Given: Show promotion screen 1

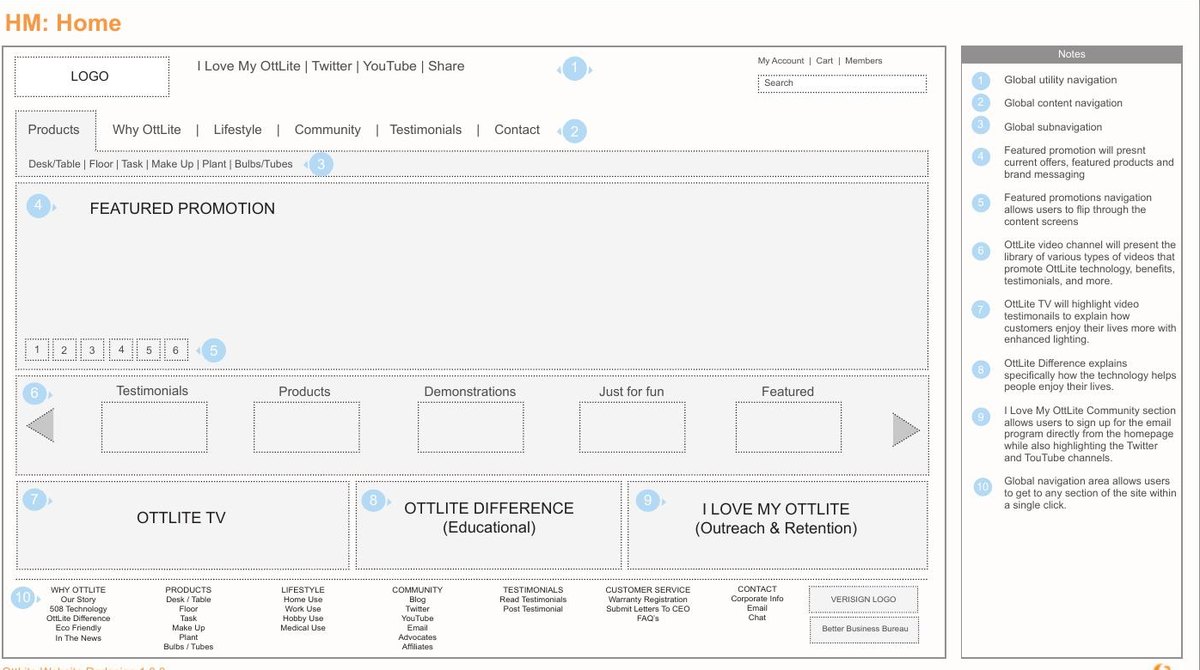Looking at the screenshot, I should 37,350.
